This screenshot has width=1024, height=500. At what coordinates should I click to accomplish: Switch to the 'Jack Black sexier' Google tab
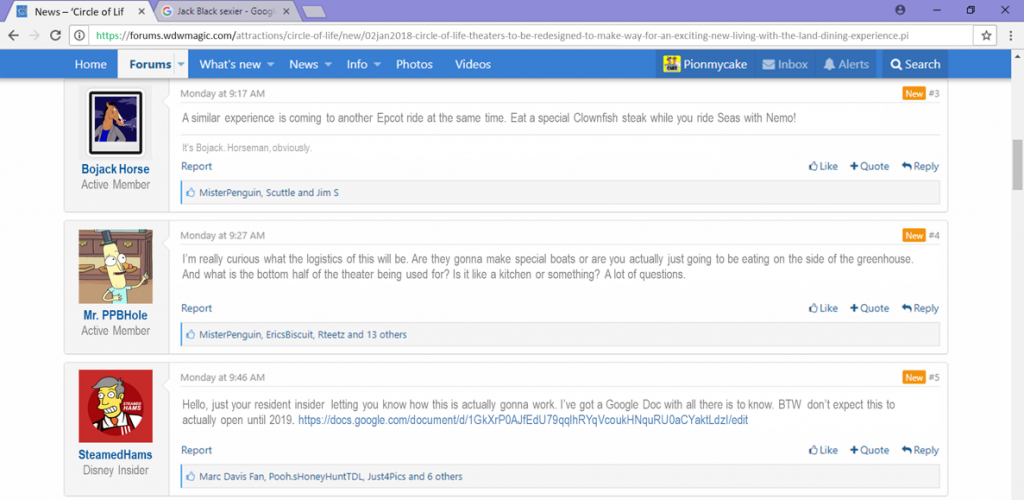225,11
